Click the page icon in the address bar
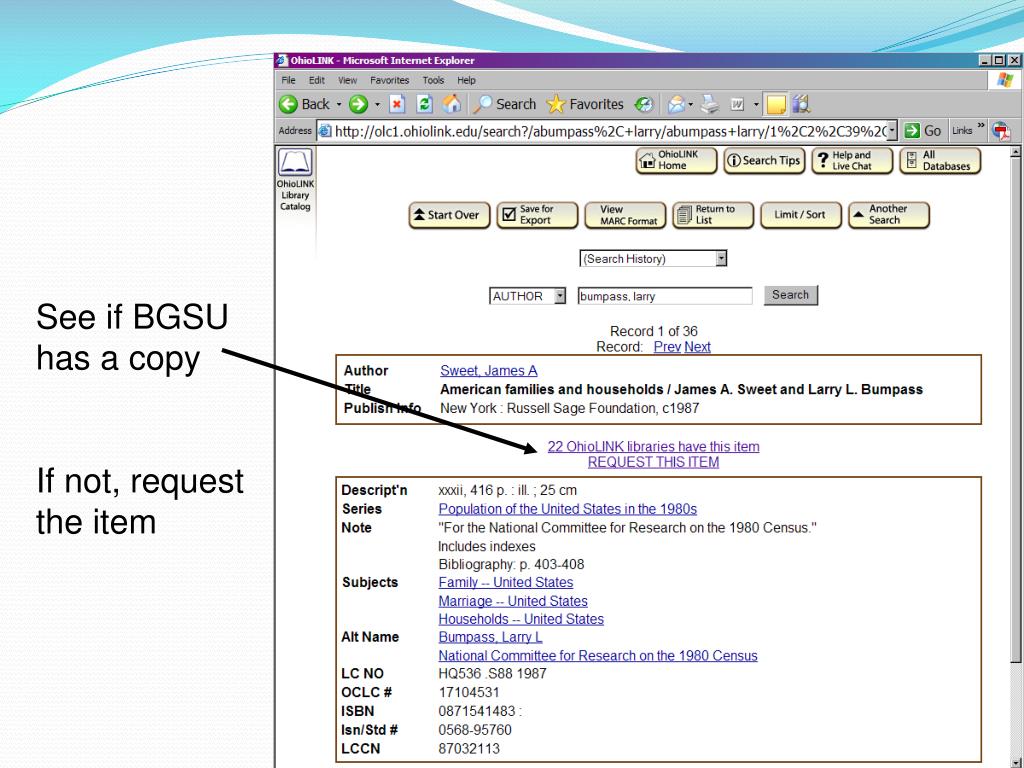 point(325,131)
